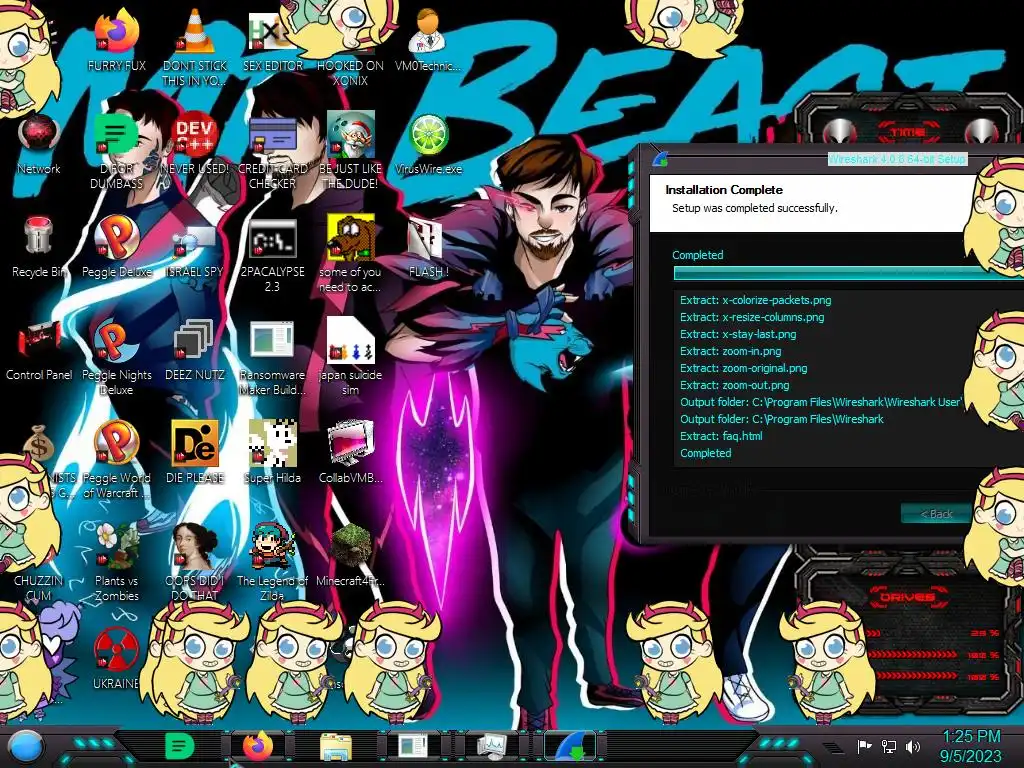The image size is (1024, 768).
Task: Click the Start orb on taskbar
Action: [26, 747]
